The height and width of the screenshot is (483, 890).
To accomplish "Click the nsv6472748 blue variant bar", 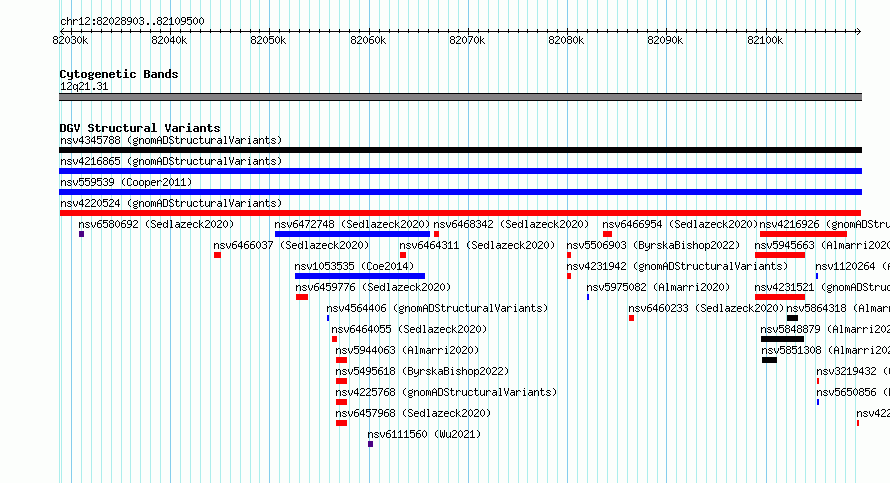I will click(352, 234).
